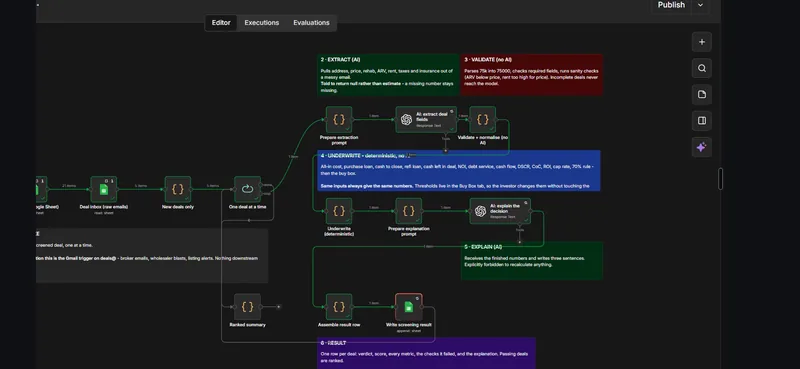Select the Underwrite (deterministic) code node
This screenshot has width=800, height=369.
(x=339, y=211)
